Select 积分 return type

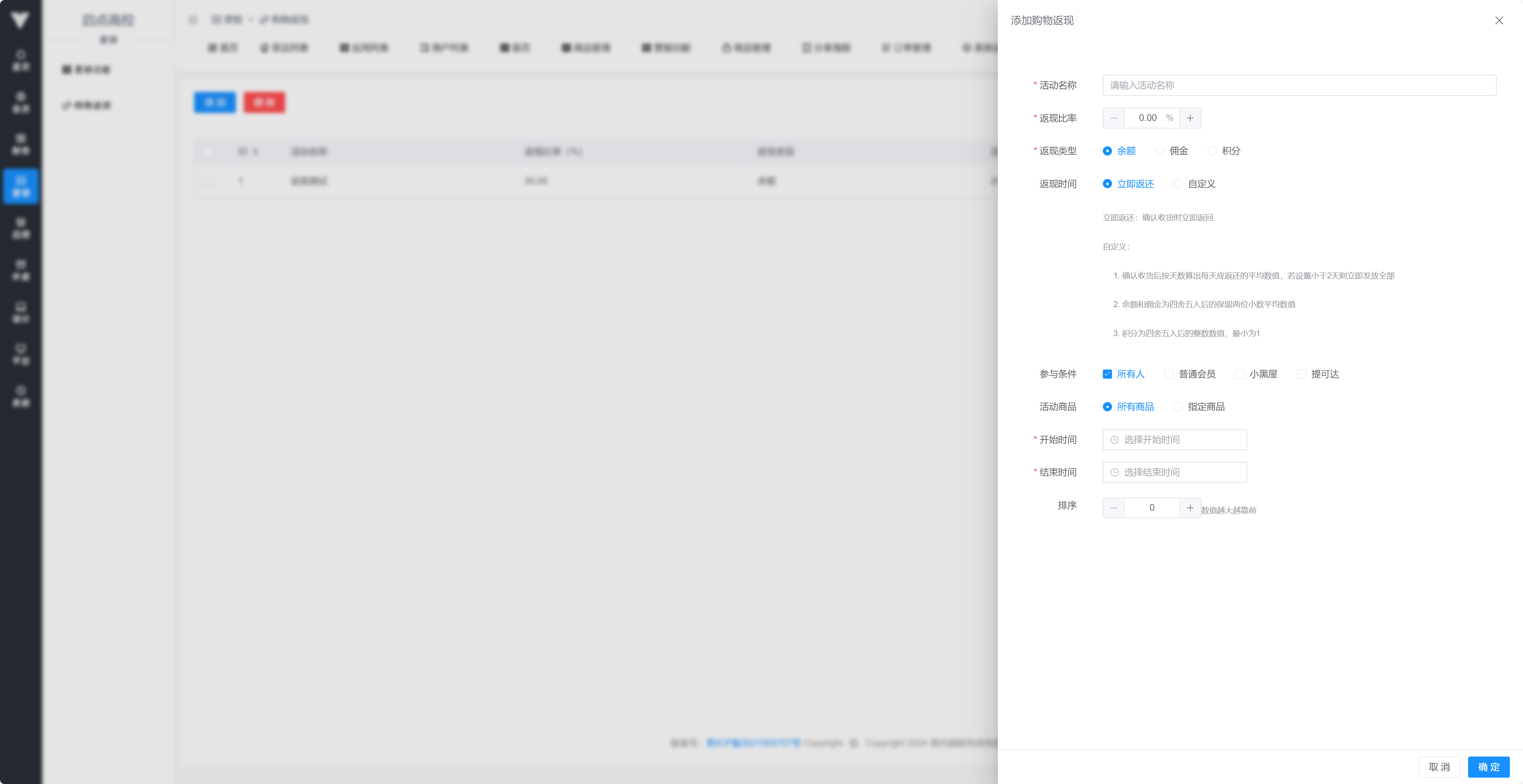pyautogui.click(x=1212, y=152)
